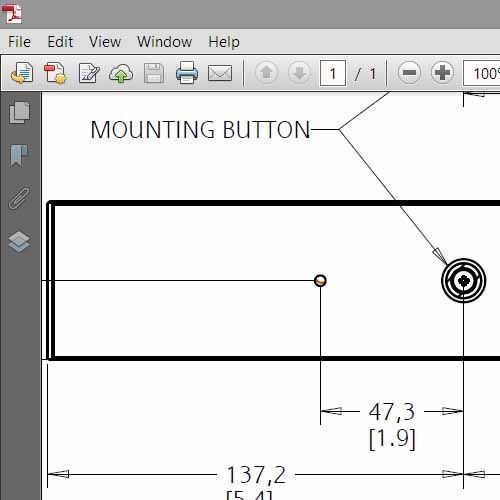The image size is (500, 500).
Task: Click the zoom percentage box
Action: [x=482, y=73]
